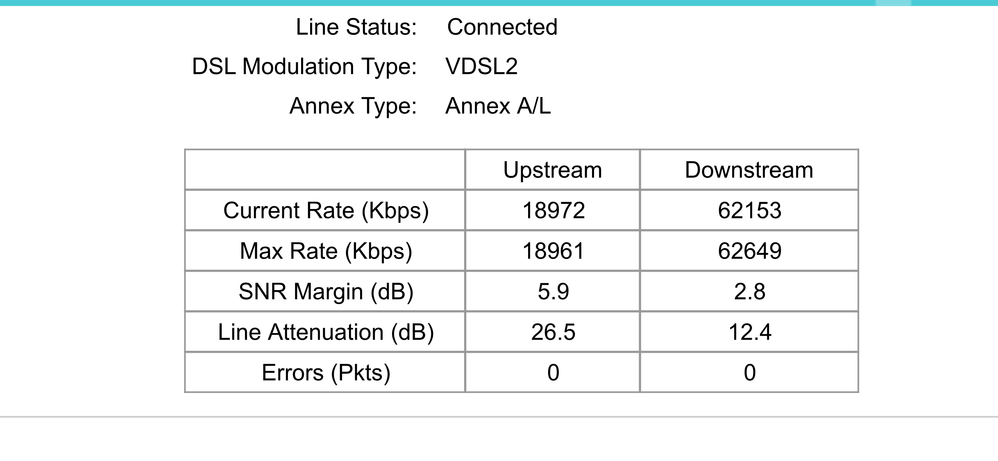Screen dimensions: 998x461
Task: Select the SNR Margin (dB) row label
Action: tap(325, 293)
